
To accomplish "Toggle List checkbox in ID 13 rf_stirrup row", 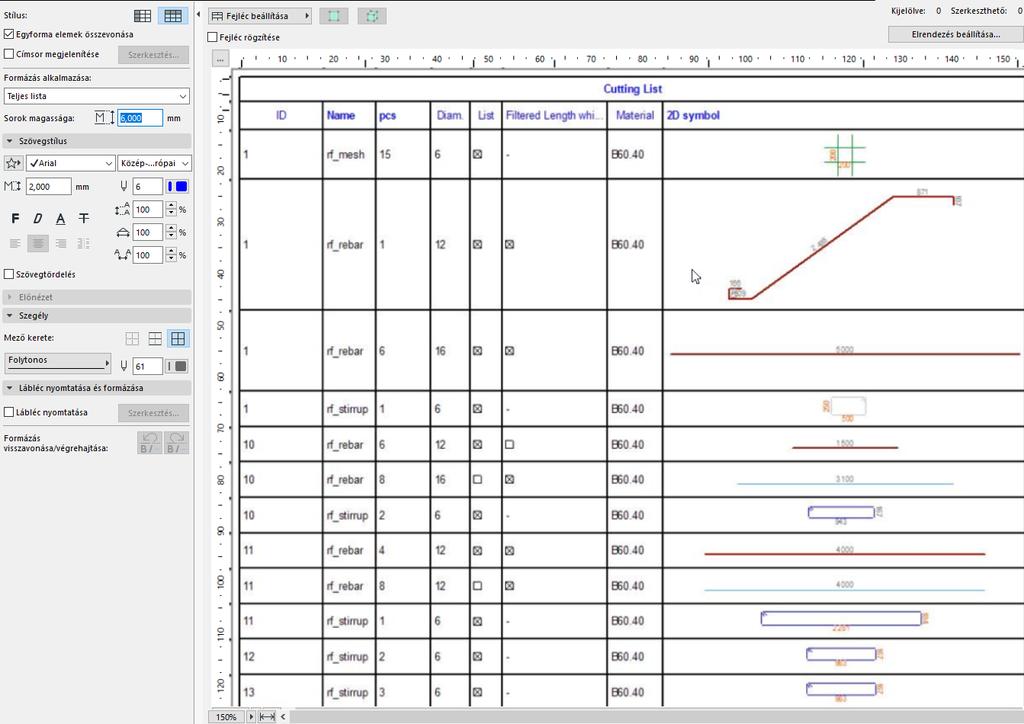I will pyautogui.click(x=477, y=692).
